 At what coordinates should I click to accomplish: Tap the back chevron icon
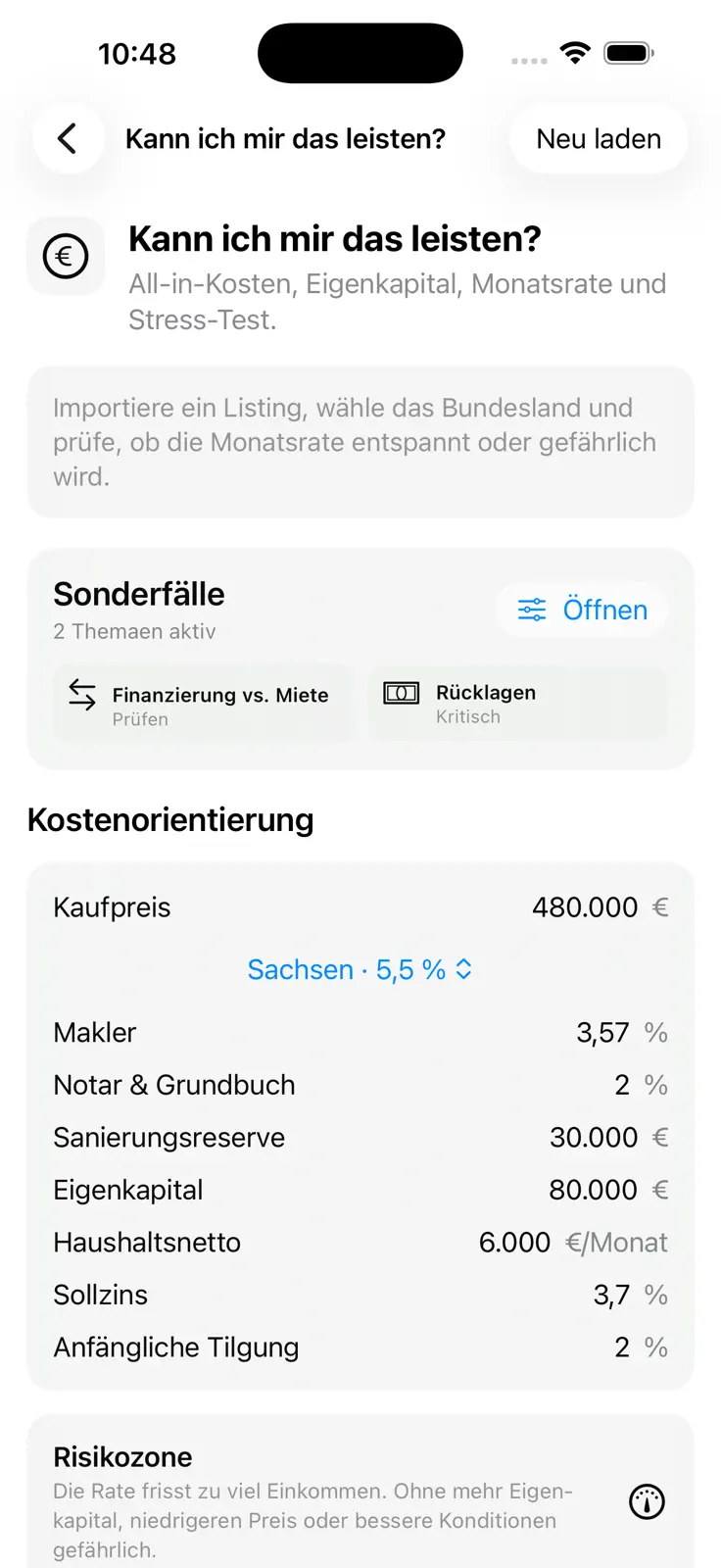click(x=67, y=138)
